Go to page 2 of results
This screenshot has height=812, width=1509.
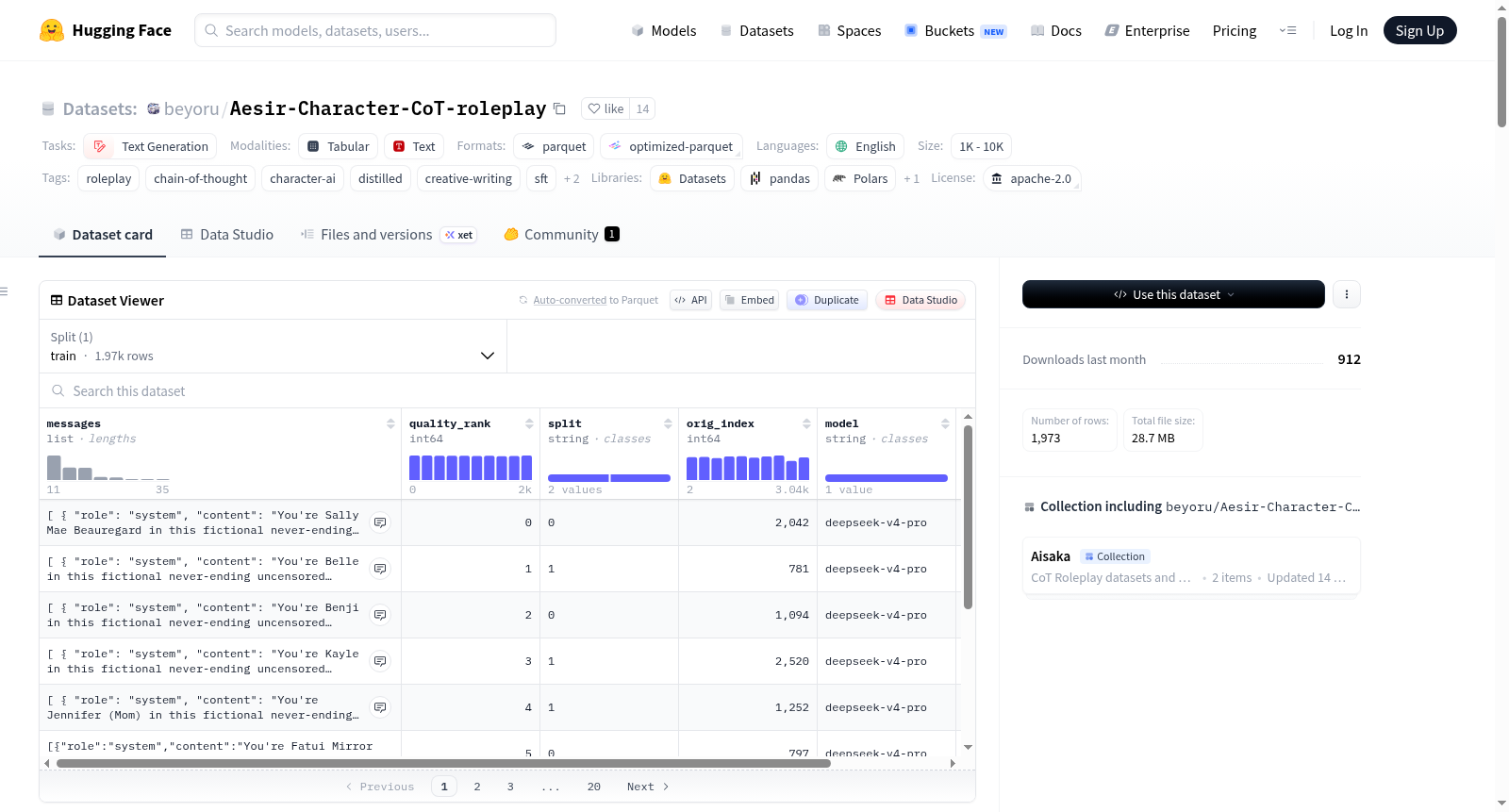477,787
